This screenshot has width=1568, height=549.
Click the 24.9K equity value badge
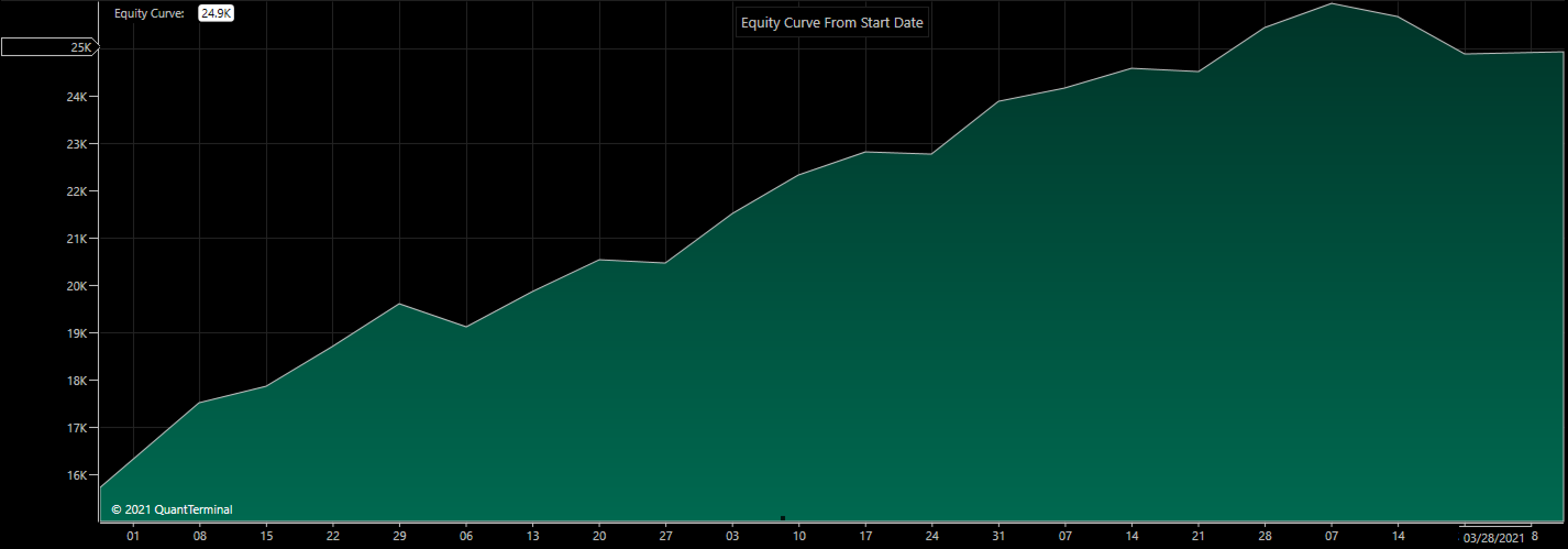(x=216, y=13)
